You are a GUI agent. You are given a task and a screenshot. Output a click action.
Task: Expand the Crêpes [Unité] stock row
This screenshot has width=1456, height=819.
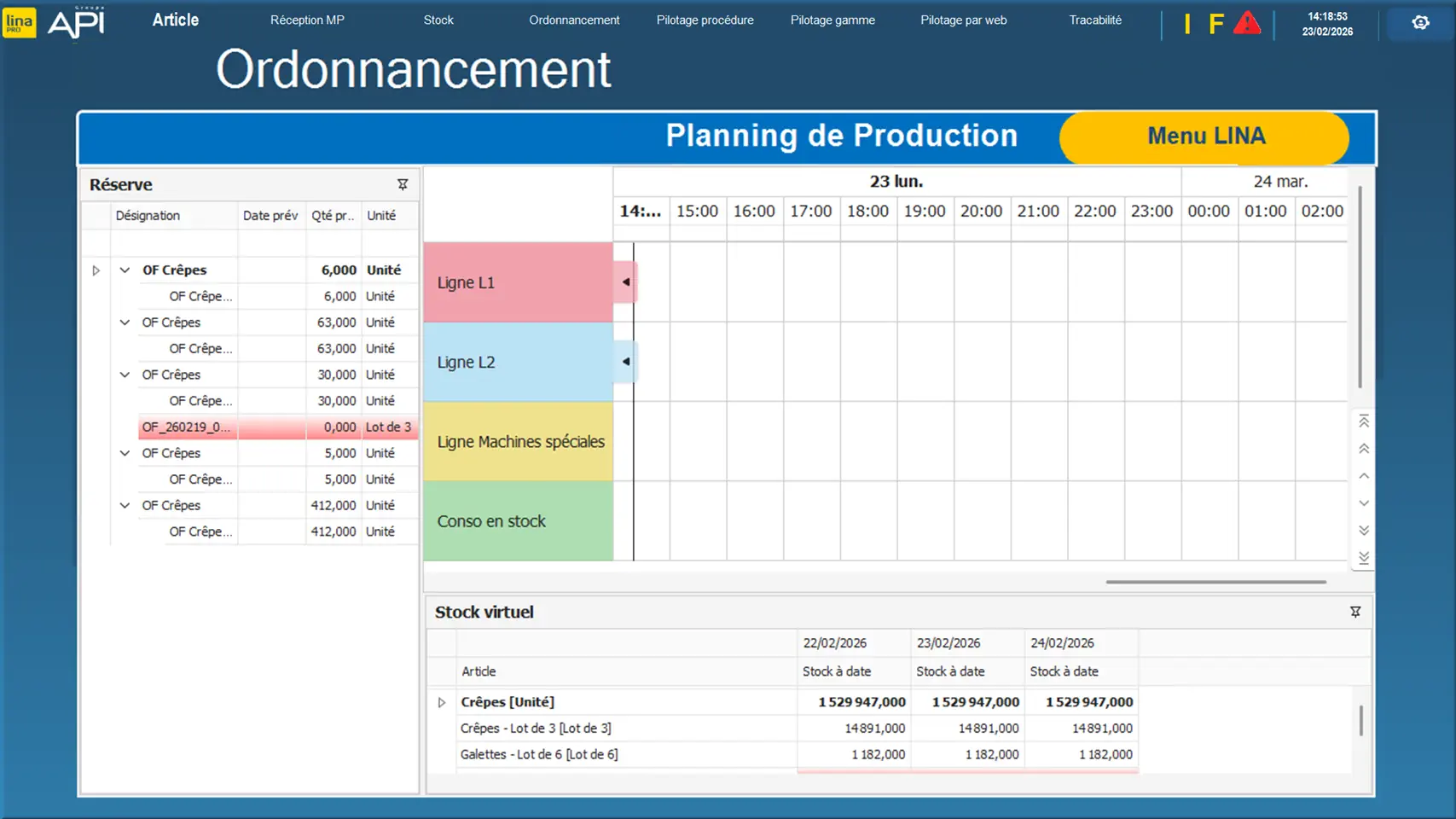tap(442, 702)
